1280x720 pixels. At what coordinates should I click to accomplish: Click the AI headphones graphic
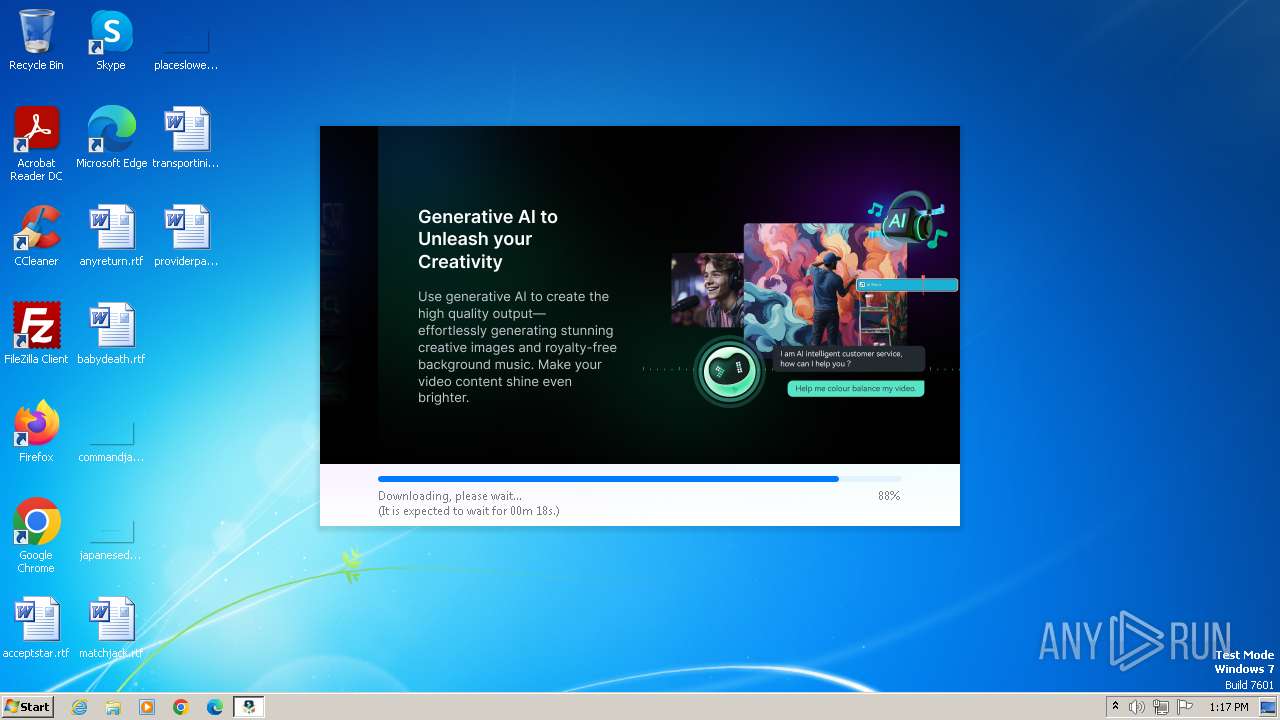907,221
